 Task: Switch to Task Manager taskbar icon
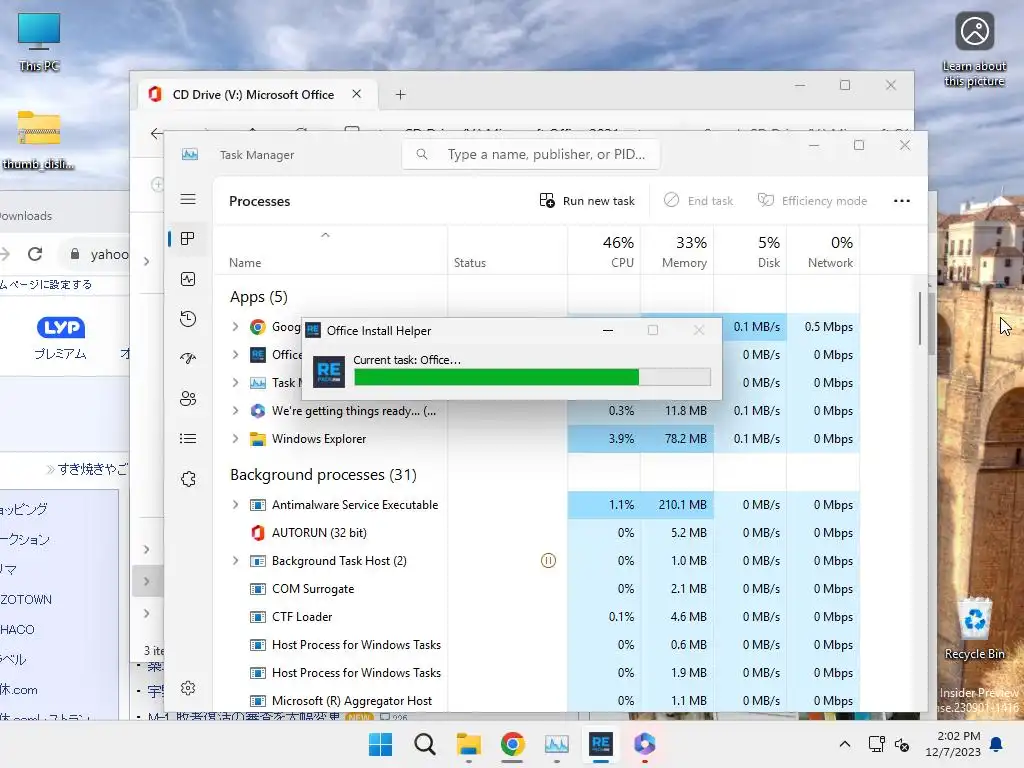click(556, 744)
